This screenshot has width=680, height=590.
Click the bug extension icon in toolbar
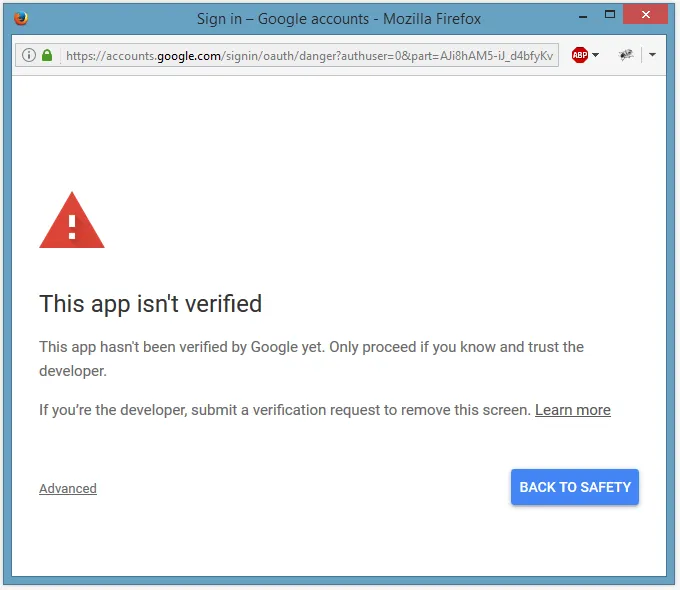click(x=625, y=55)
